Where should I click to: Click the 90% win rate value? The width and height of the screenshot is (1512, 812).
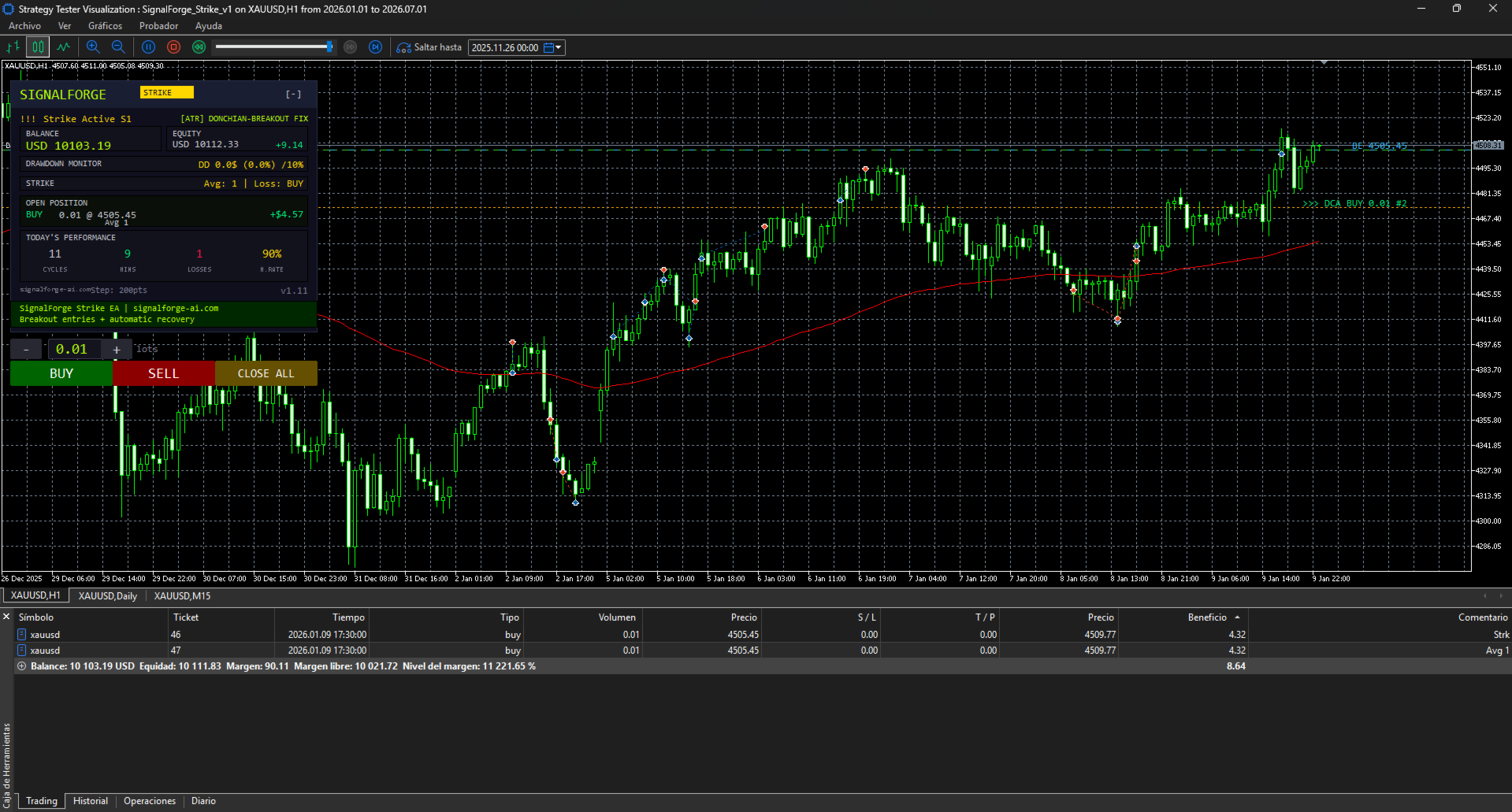click(272, 254)
